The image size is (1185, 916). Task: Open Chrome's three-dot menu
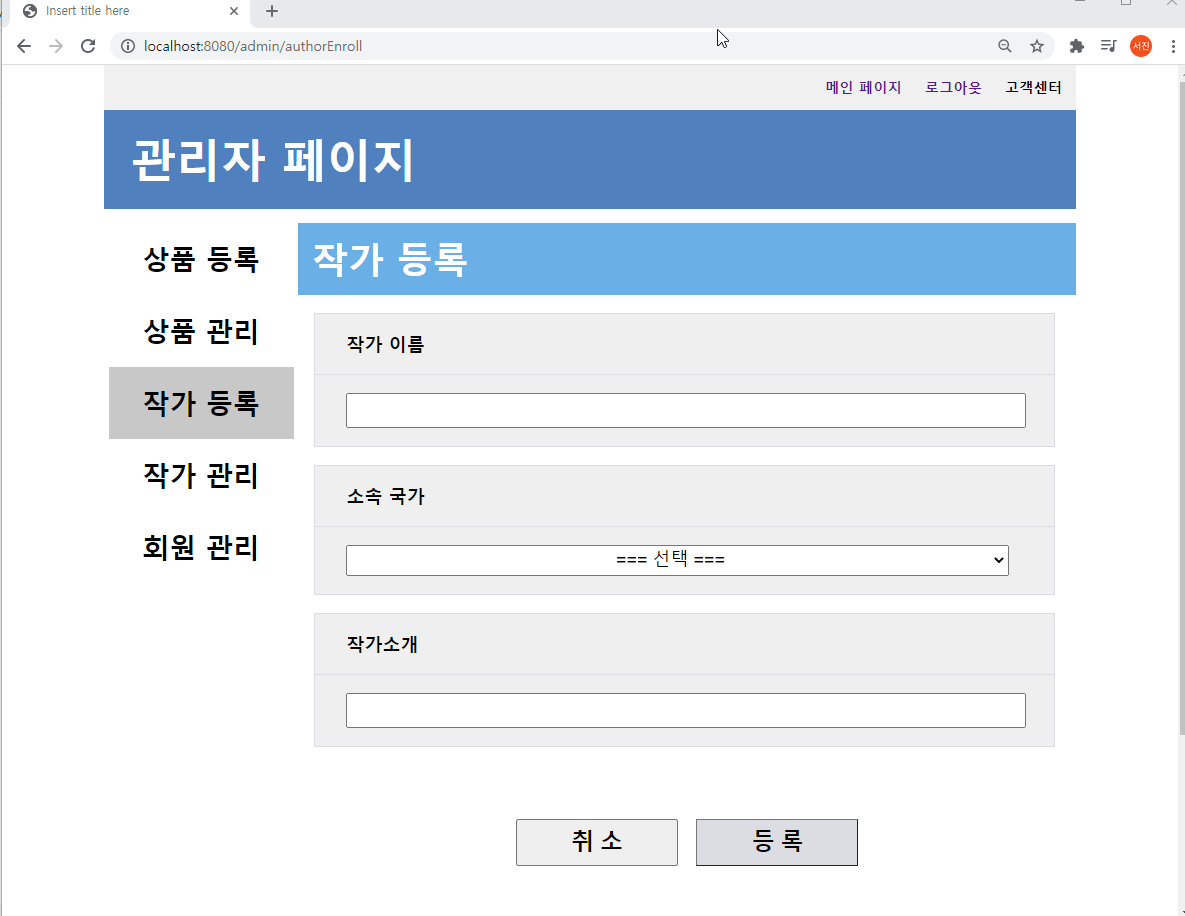click(1173, 46)
